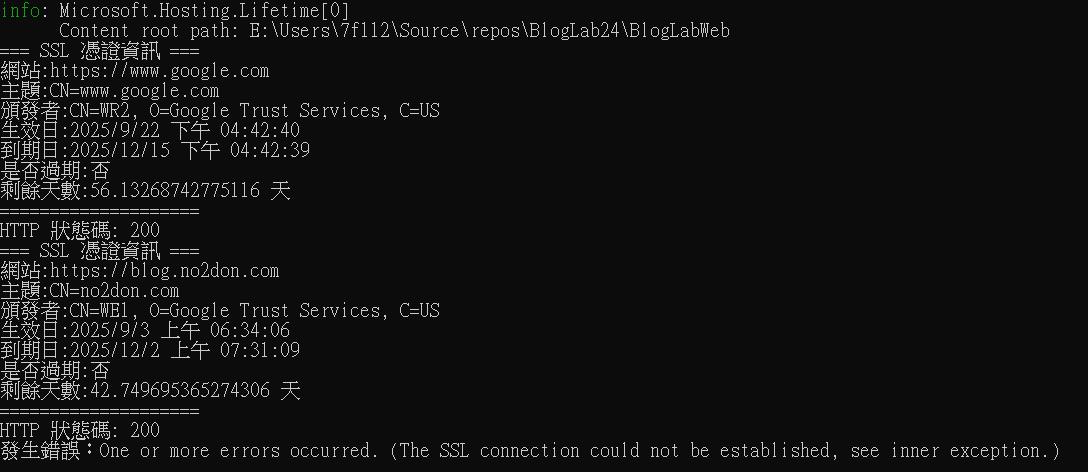Viewport: 1088px width, 472px height.
Task: Click the first "=== SSL 憑證資訊 ===" header
Action: point(99,51)
